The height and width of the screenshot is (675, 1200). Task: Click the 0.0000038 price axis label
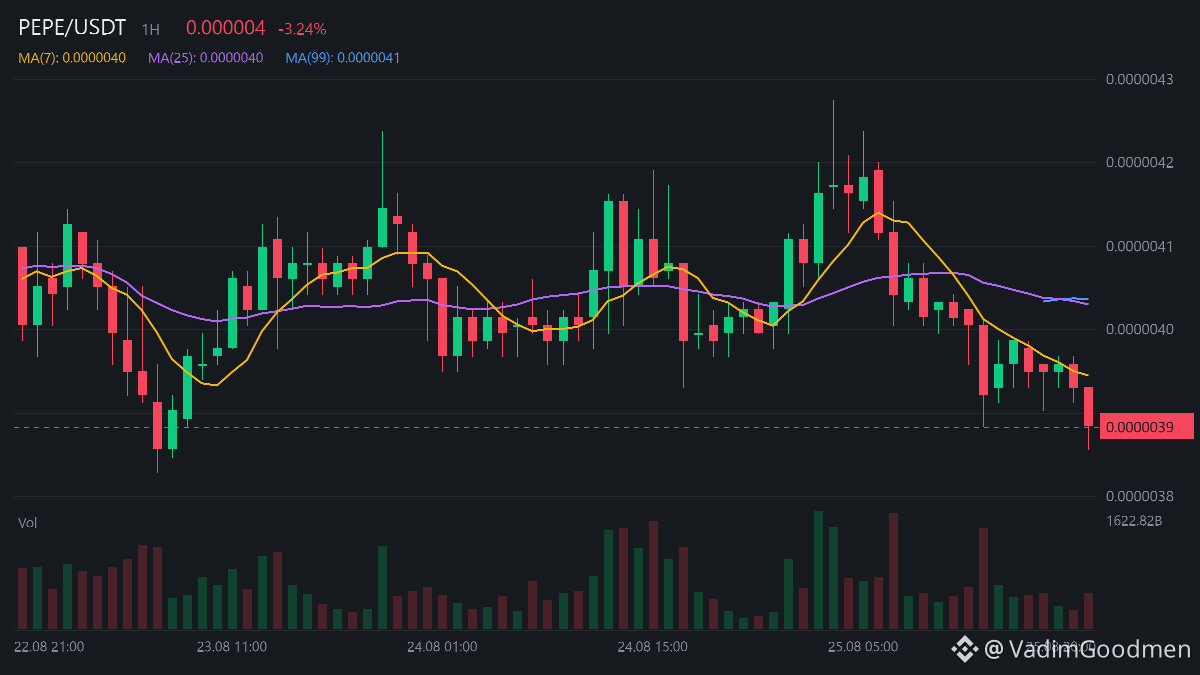point(1139,496)
